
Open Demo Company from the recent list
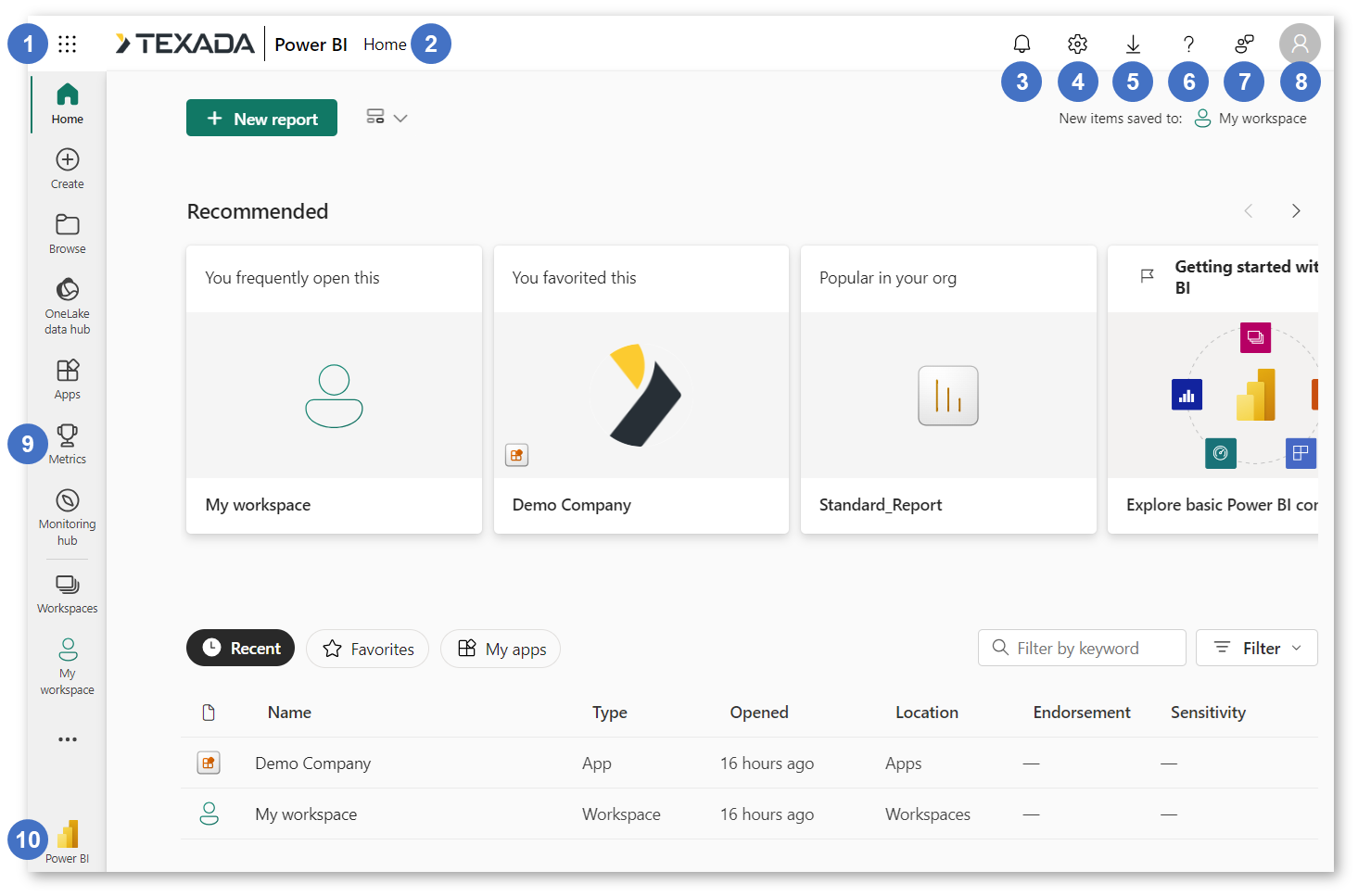pyautogui.click(x=313, y=763)
